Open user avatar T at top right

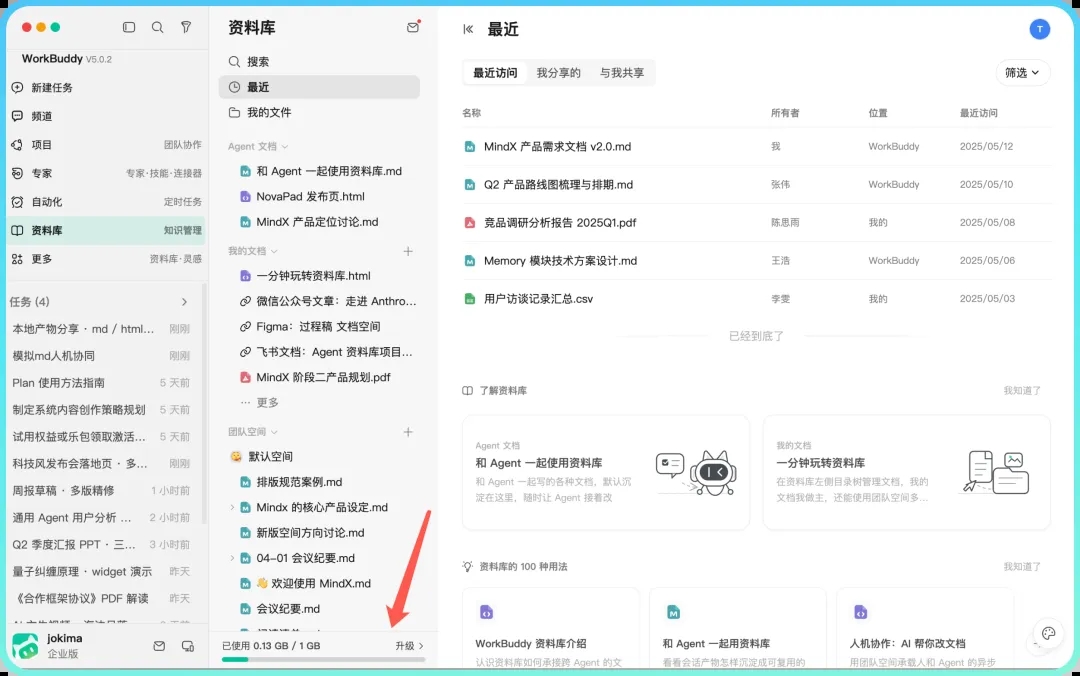pos(1039,29)
